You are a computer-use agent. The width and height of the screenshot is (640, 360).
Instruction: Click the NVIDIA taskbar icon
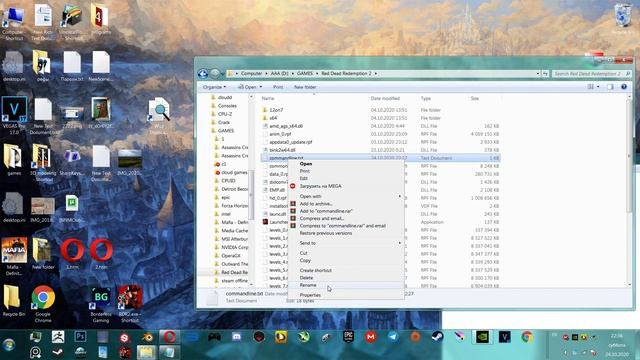[482, 337]
